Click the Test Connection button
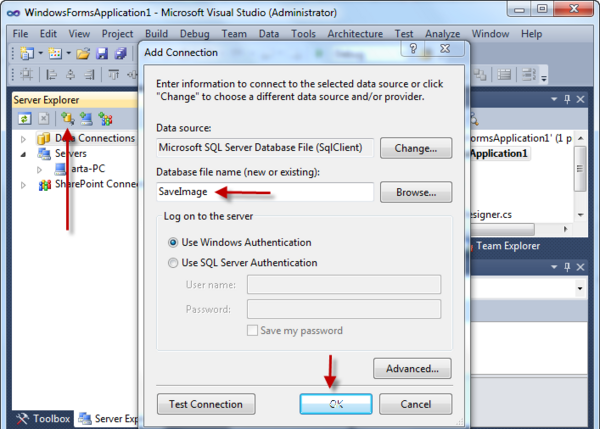This screenshot has width=600, height=429. pyautogui.click(x=206, y=404)
